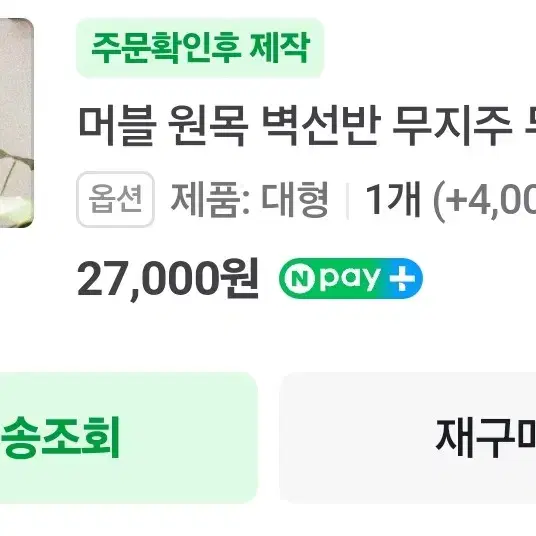
Task: Open the 머블 원목 벽선반 product title
Action: 307,126
